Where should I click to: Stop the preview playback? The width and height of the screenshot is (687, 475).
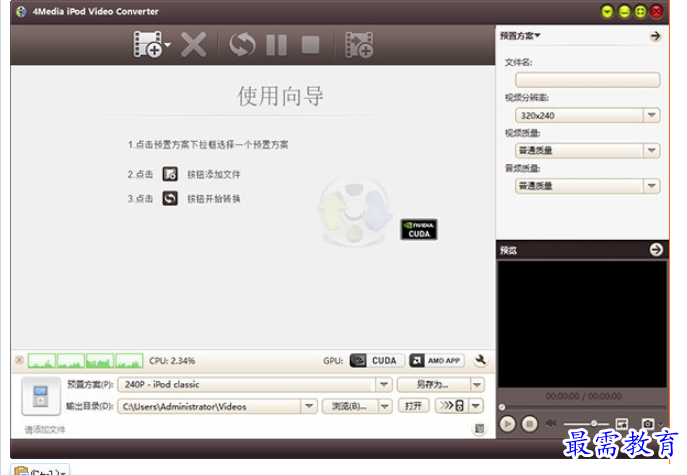click(529, 424)
